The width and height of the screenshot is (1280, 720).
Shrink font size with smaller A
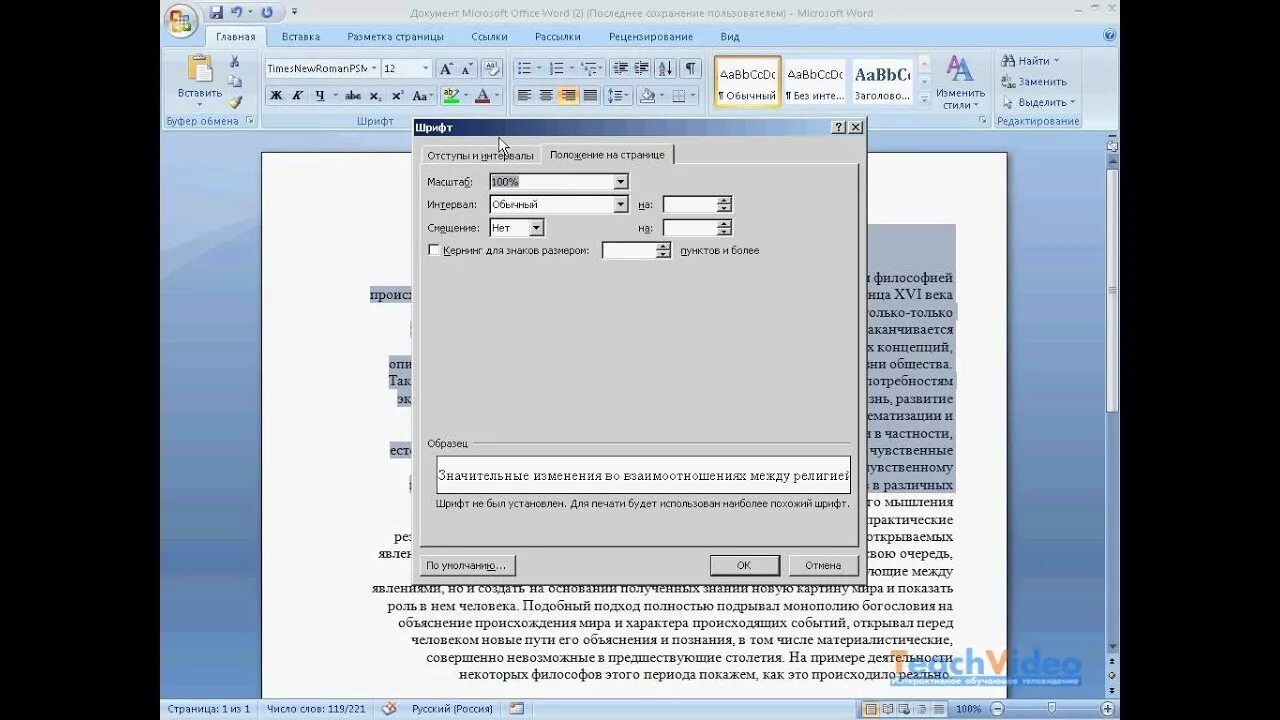coord(467,69)
